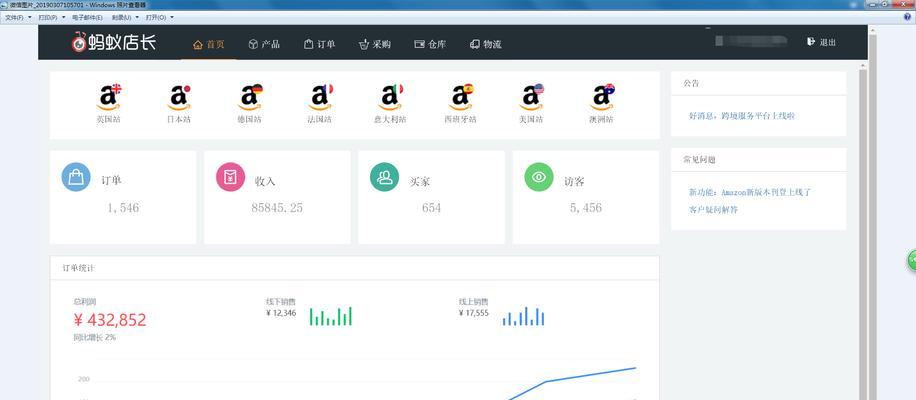Click the help icon in photo viewer toolbar
The image size is (916, 400).
[x=908, y=17]
